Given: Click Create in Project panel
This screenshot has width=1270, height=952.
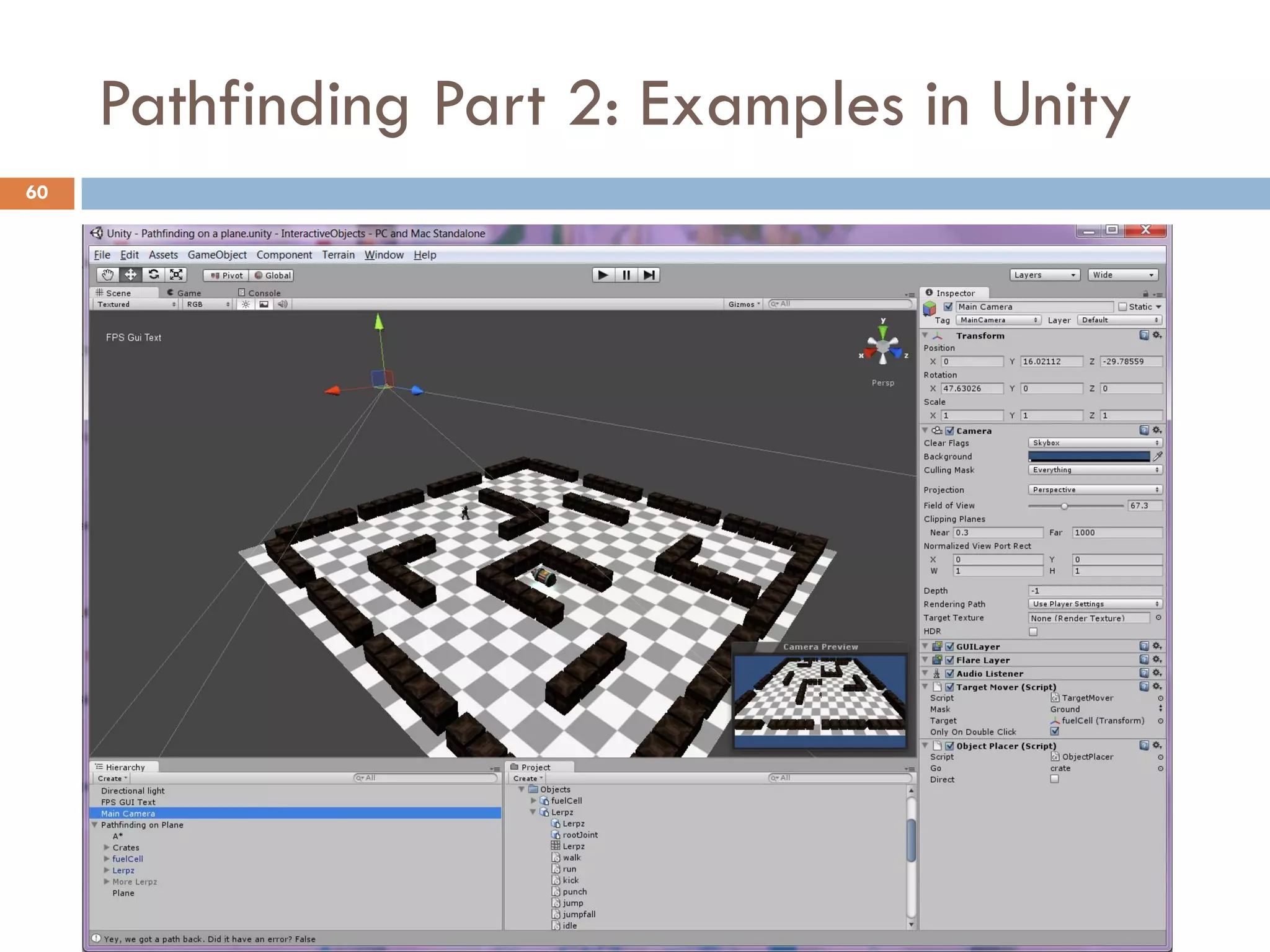Looking at the screenshot, I should (528, 778).
